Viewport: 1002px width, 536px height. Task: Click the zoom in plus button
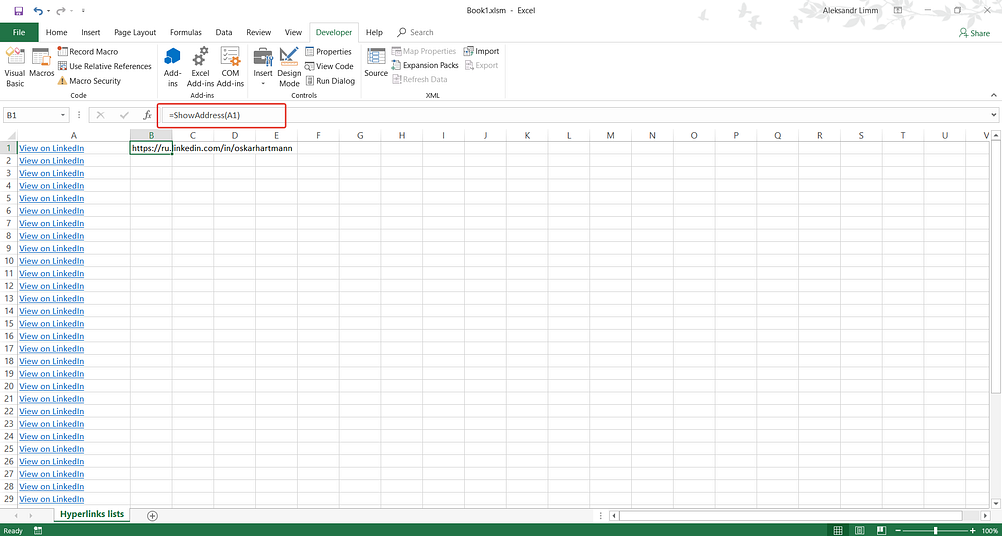coord(972,530)
